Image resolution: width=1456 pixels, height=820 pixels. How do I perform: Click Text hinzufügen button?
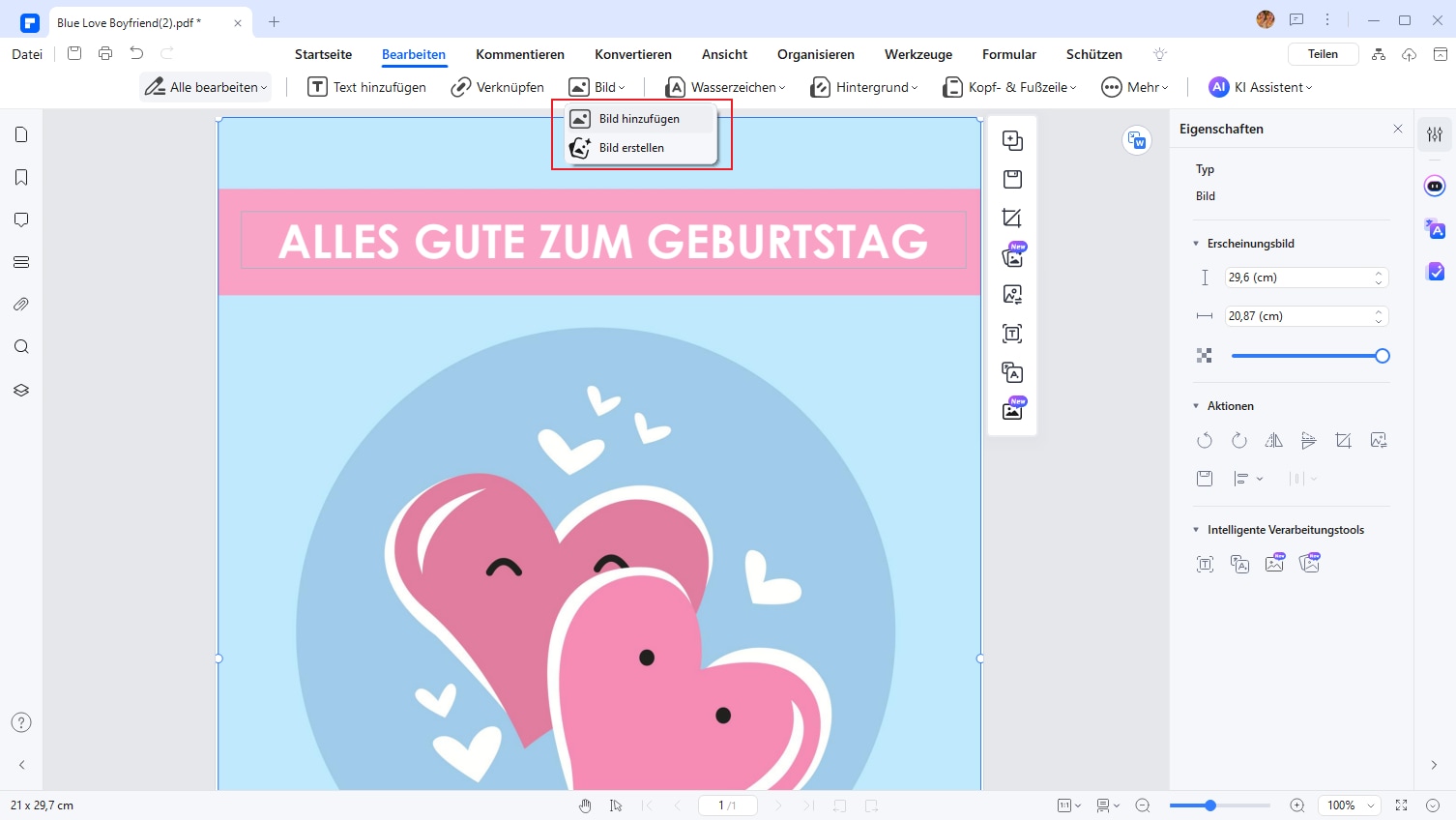coord(366,87)
